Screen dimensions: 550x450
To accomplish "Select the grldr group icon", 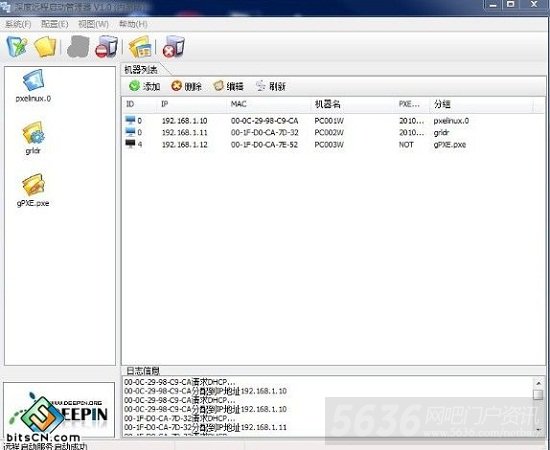I will click(33, 133).
